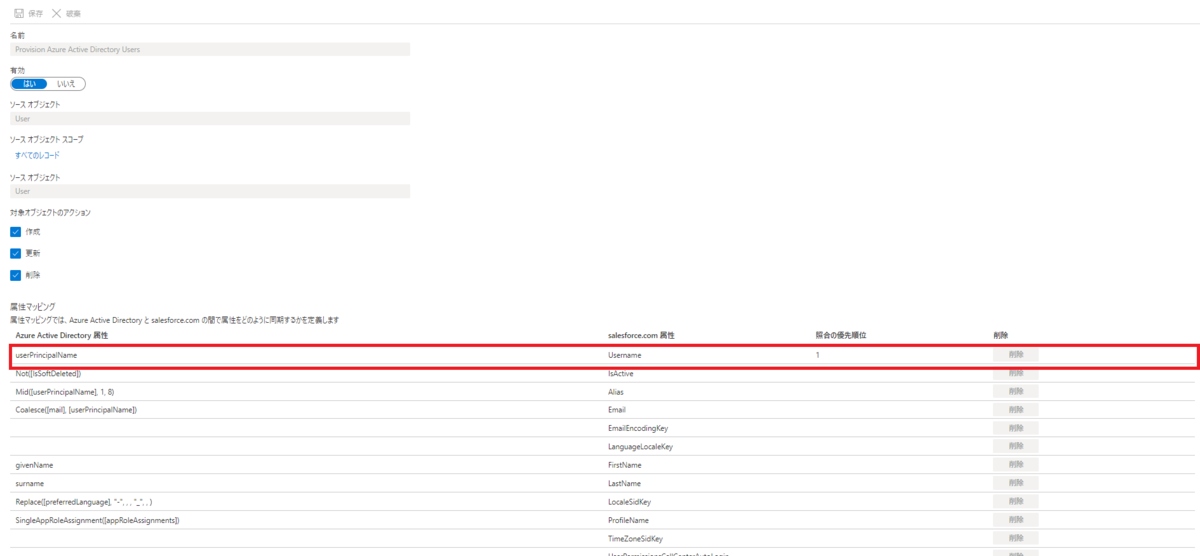Click 削除 button in Email row
The width and height of the screenshot is (1200, 556).
pos(1016,409)
